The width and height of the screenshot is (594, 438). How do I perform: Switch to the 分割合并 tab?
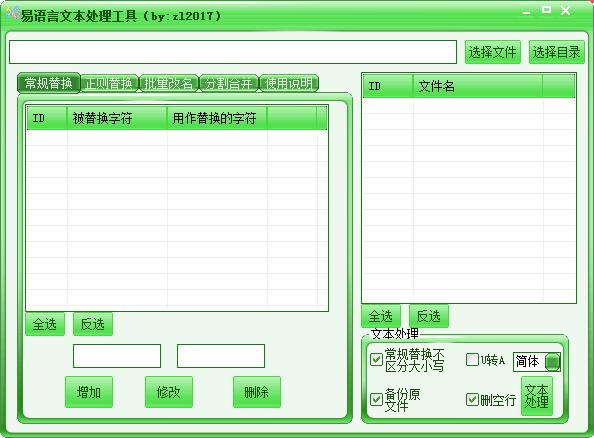click(229, 83)
